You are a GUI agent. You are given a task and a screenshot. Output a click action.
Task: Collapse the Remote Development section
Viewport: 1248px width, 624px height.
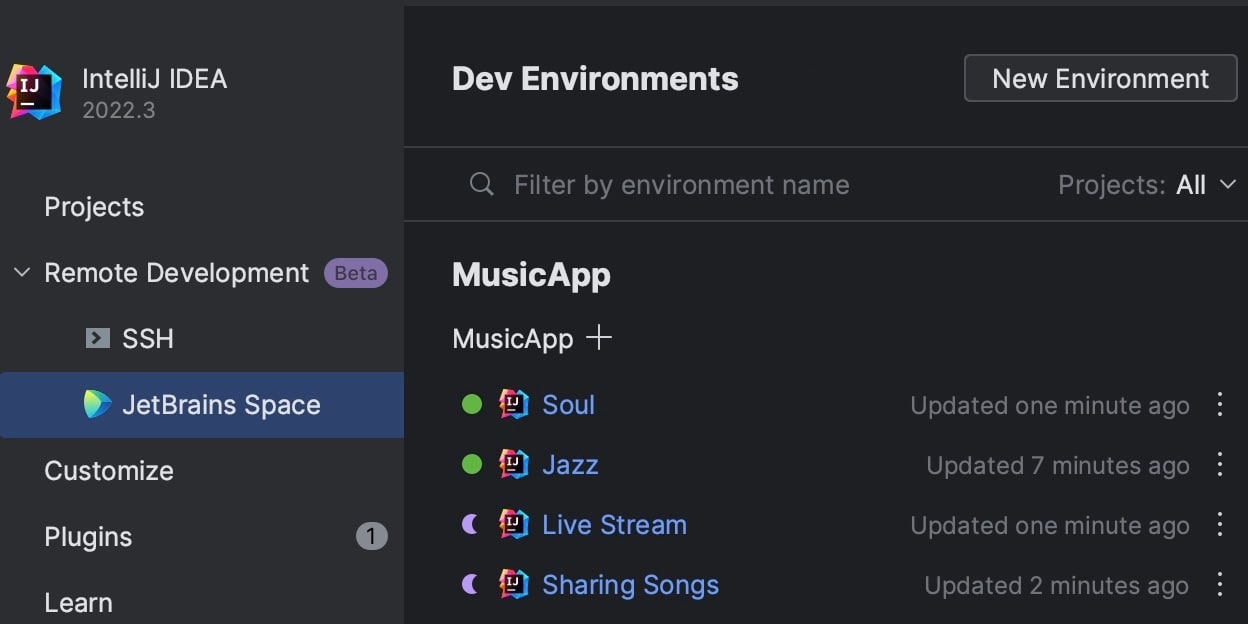click(22, 272)
